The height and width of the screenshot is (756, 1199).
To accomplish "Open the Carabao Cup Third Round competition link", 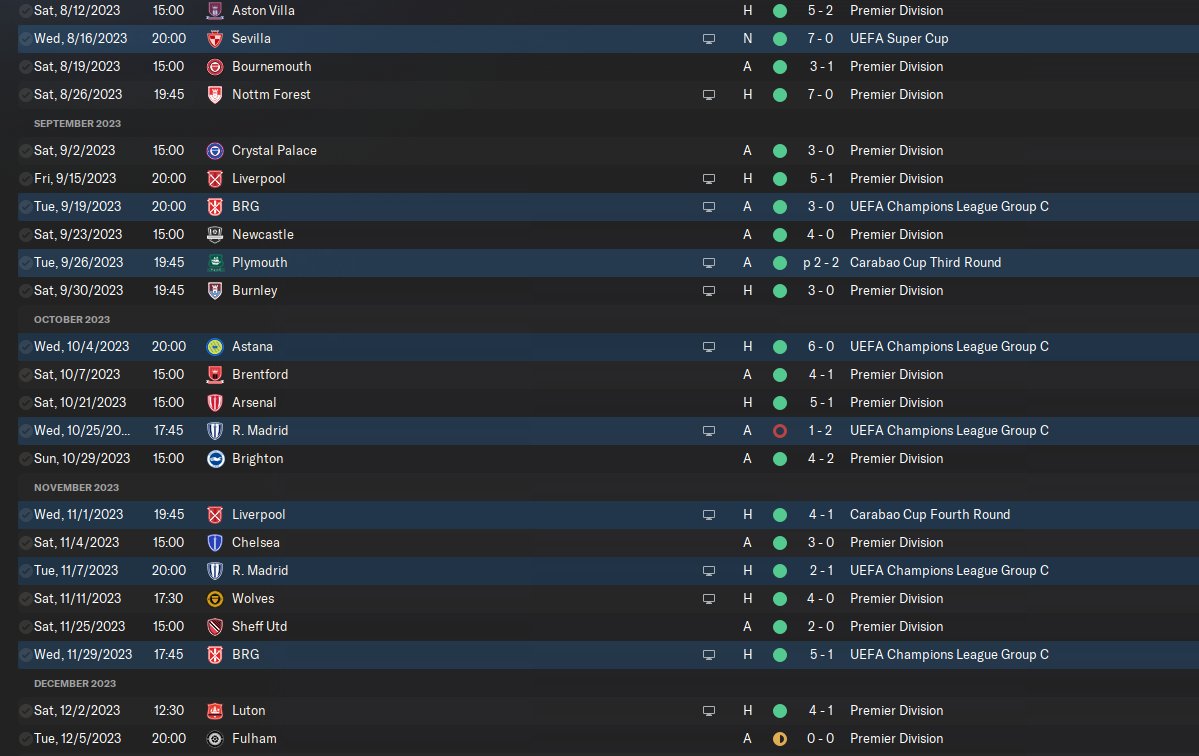I will [x=925, y=263].
